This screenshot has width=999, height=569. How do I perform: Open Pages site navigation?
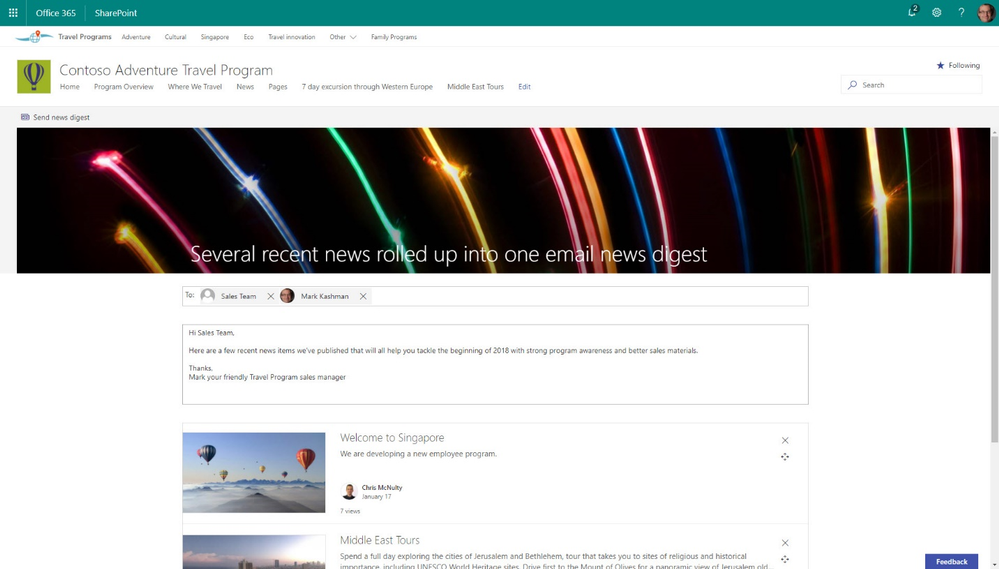tap(278, 87)
